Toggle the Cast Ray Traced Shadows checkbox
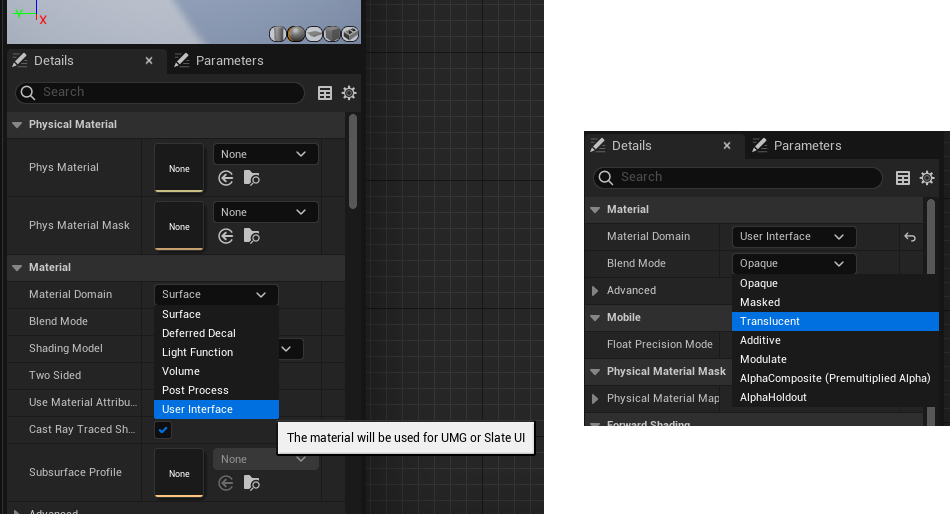 pos(163,430)
